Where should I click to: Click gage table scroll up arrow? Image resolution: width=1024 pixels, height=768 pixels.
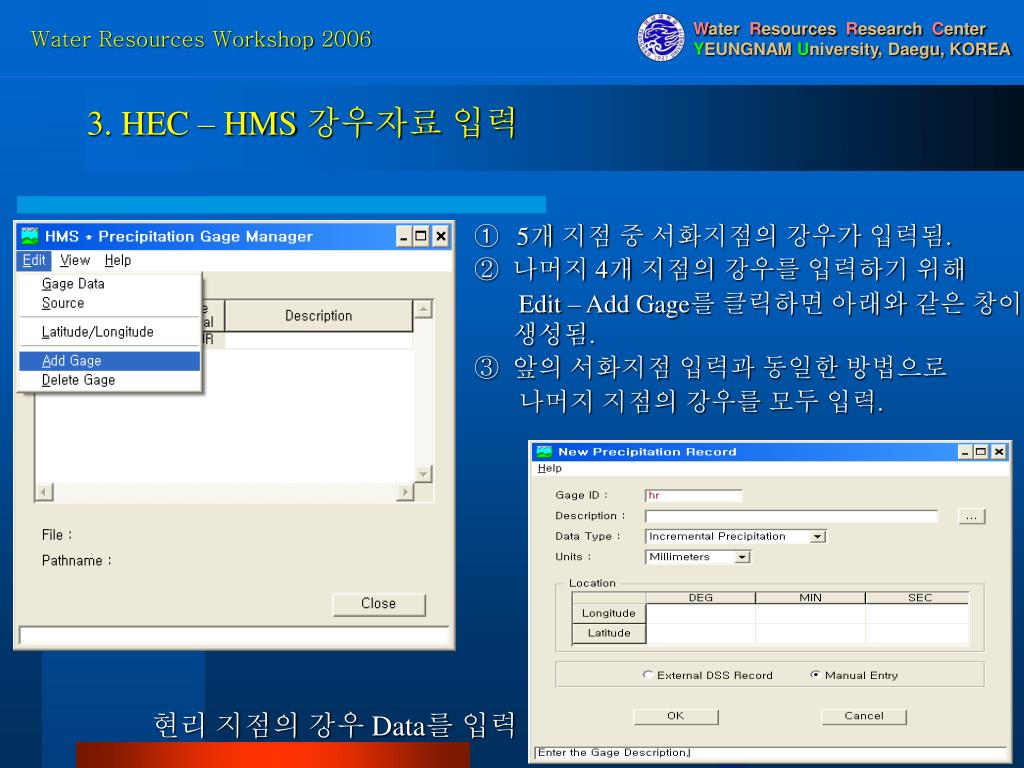click(423, 309)
